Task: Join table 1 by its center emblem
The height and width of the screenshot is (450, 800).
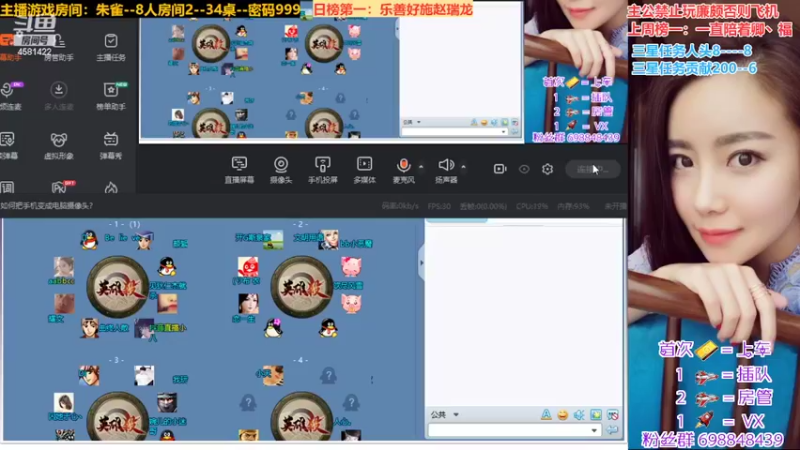Action: tap(118, 287)
